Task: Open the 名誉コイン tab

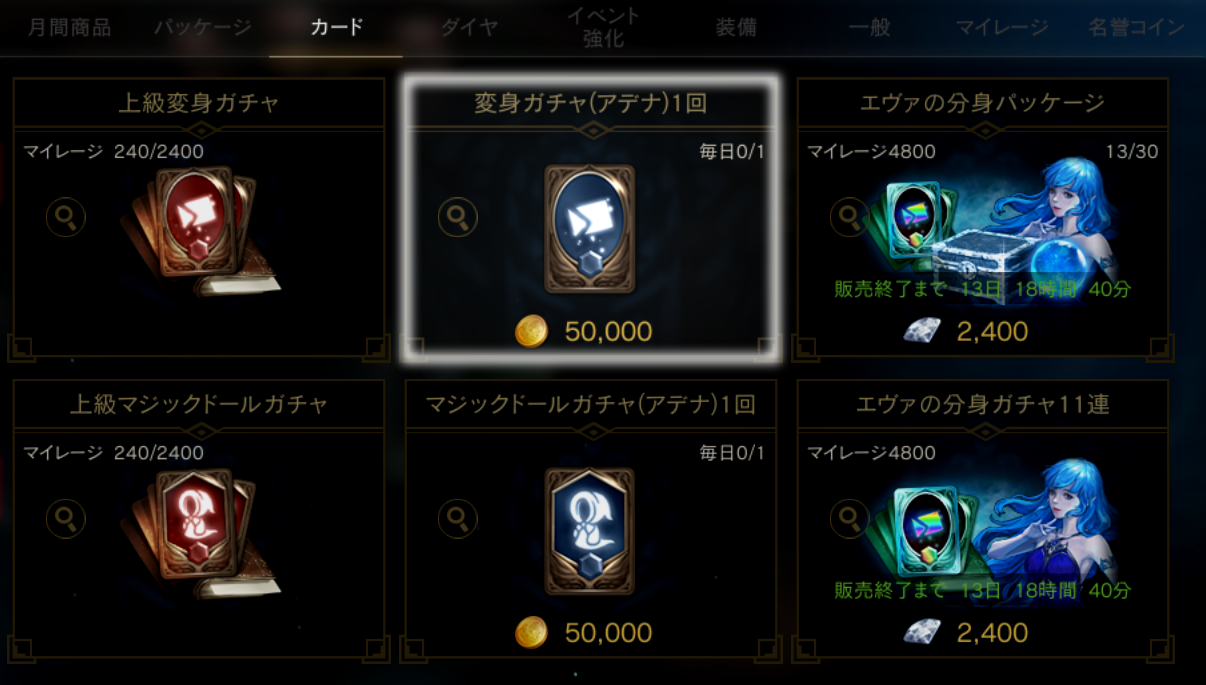Action: 1136,27
